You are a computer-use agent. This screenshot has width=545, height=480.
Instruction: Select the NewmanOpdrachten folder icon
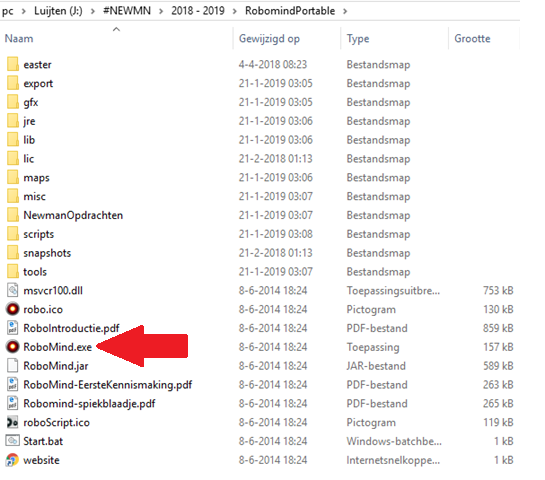point(13,215)
